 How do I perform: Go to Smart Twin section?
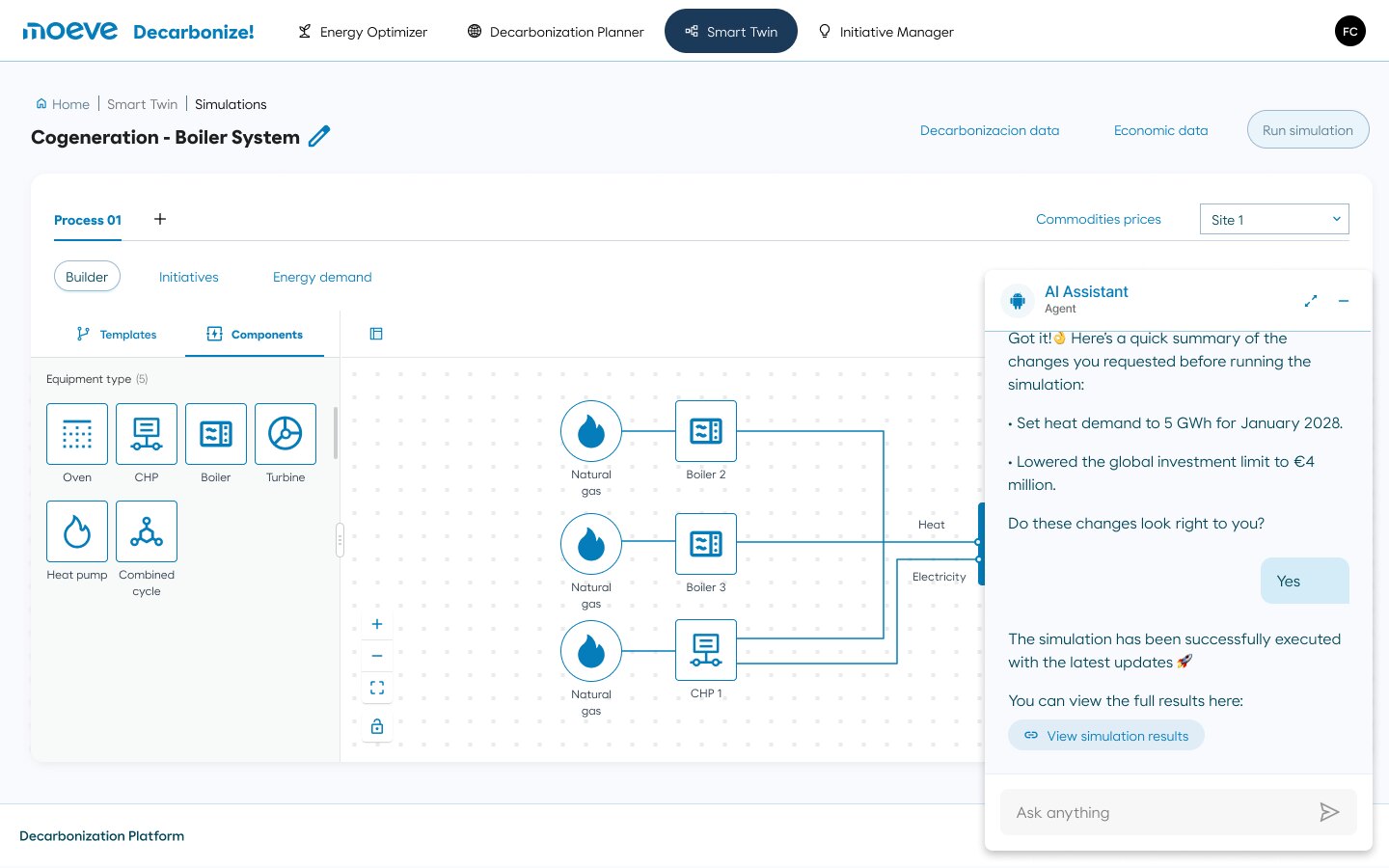point(731,31)
